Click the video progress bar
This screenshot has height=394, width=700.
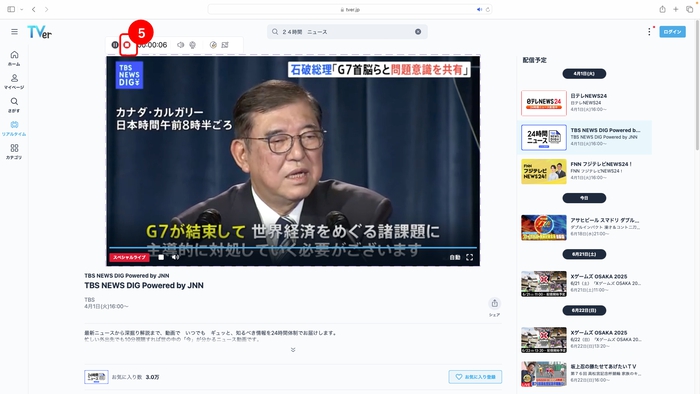click(x=293, y=247)
